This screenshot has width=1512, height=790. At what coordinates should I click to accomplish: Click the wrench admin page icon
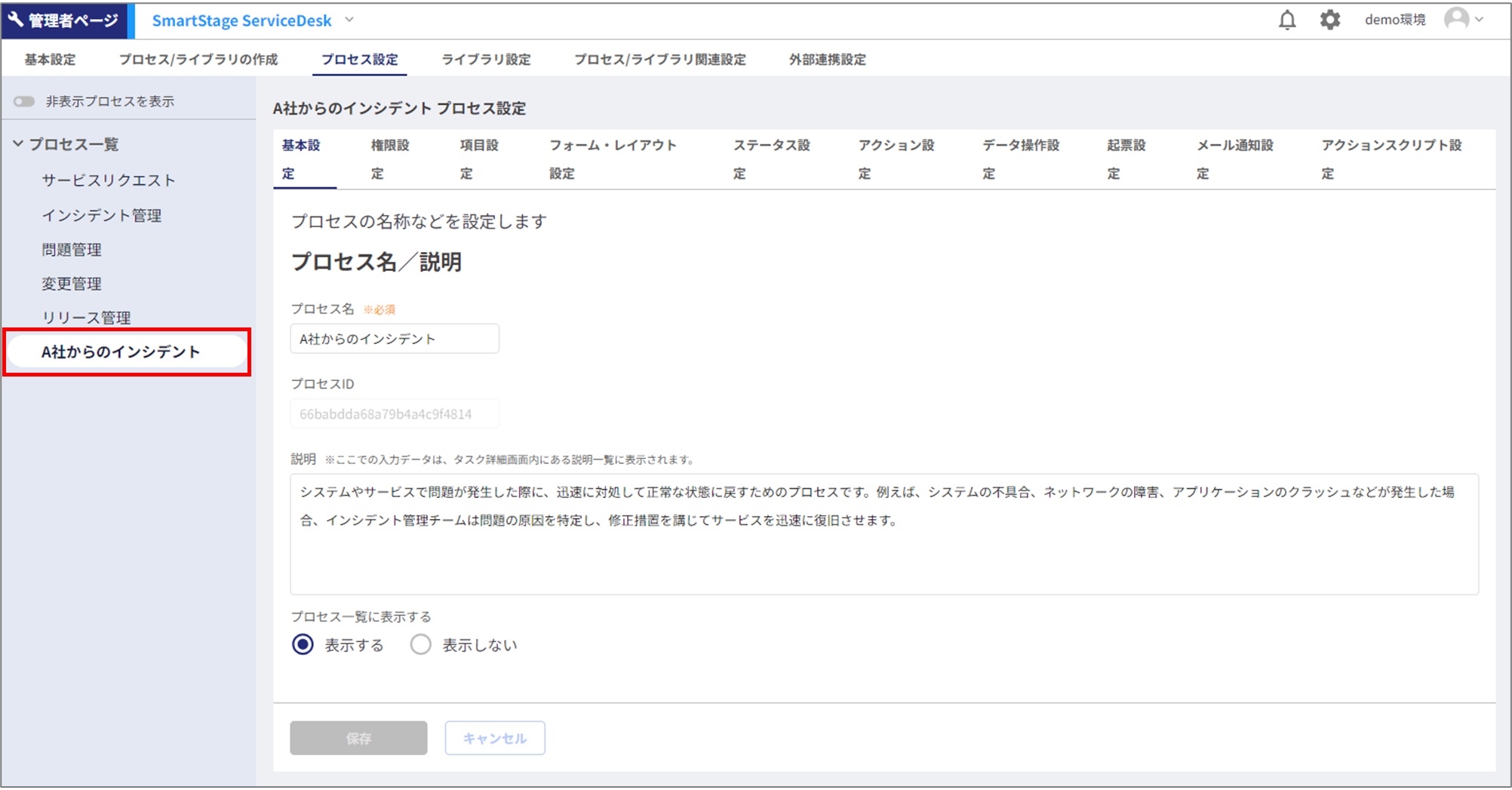pyautogui.click(x=16, y=20)
